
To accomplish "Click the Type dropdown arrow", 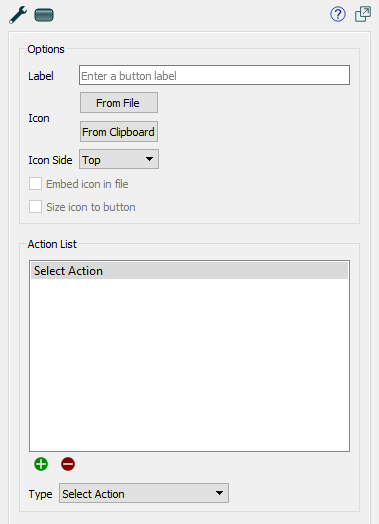I will pyautogui.click(x=220, y=493).
